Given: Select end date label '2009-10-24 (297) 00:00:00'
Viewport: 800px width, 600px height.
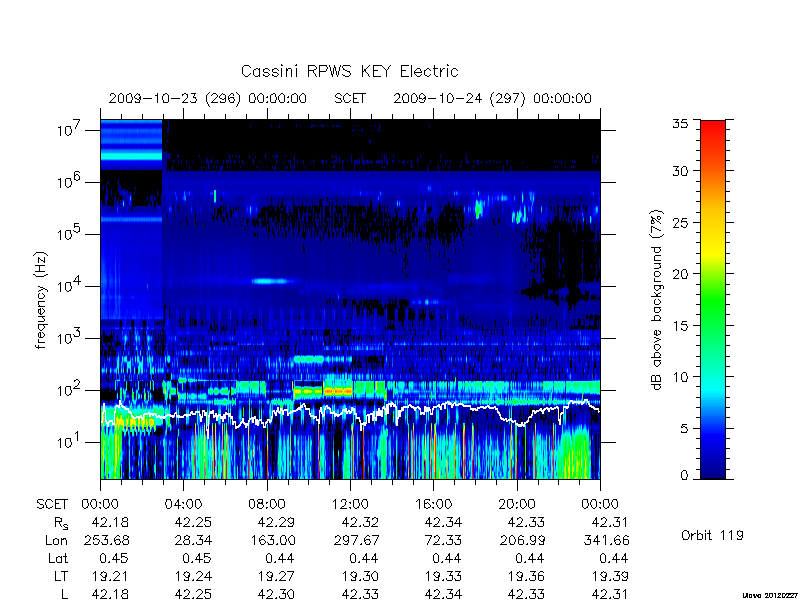Looking at the screenshot, I should [x=492, y=98].
